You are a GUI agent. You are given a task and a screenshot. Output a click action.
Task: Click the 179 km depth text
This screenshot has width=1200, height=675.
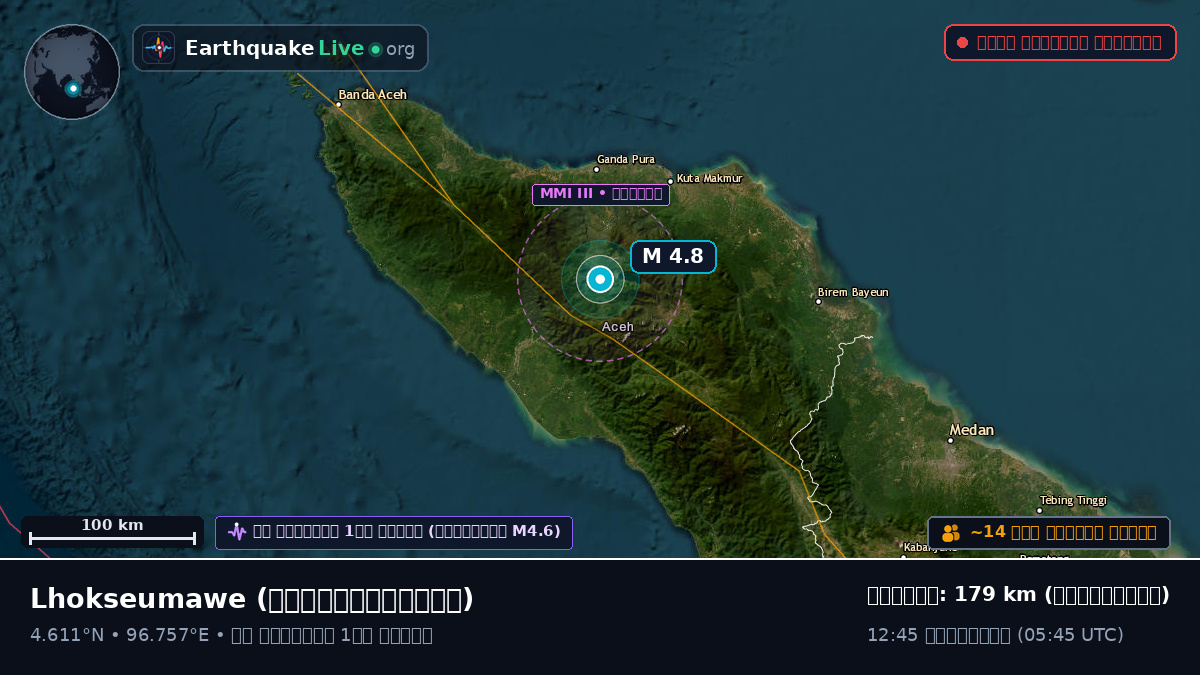pos(1018,595)
